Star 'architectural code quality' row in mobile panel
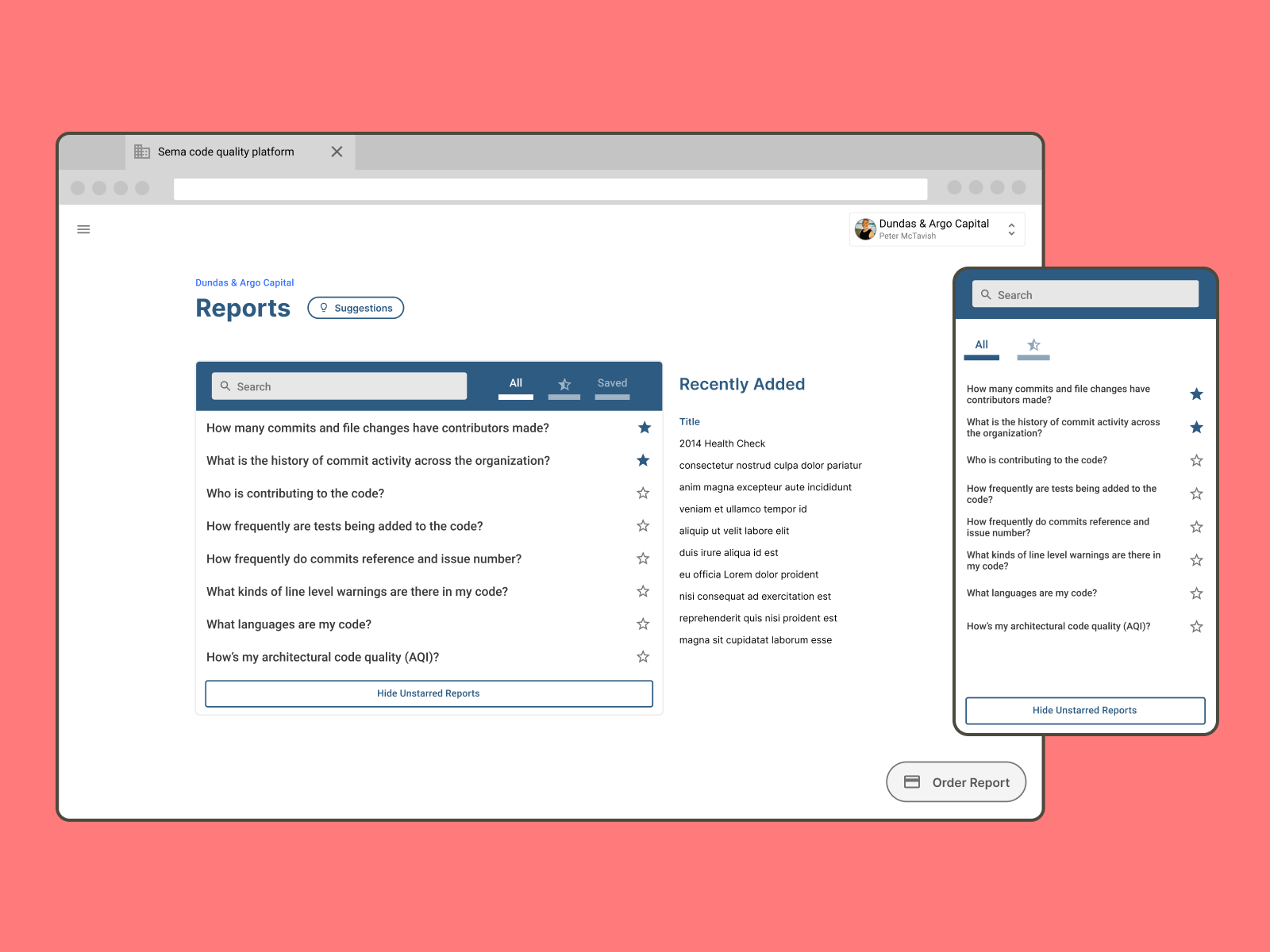The image size is (1270, 952). pyautogui.click(x=1196, y=627)
